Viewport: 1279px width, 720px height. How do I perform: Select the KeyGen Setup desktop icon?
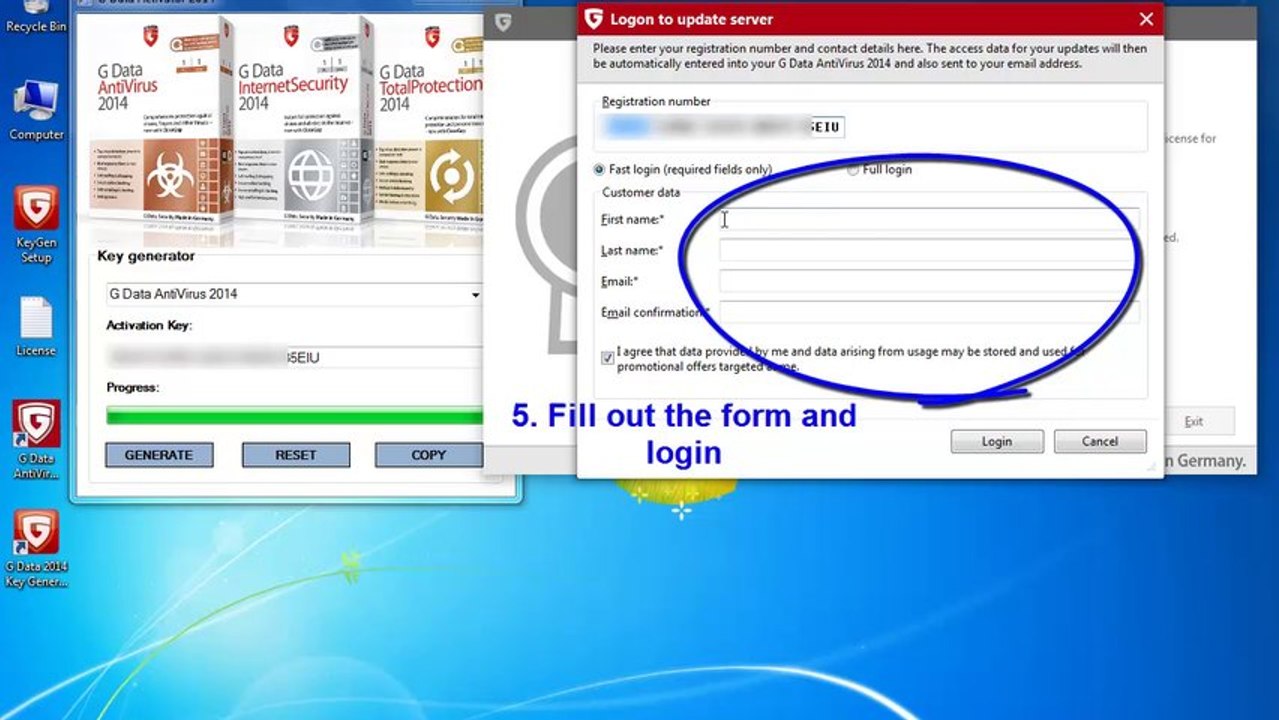tap(36, 224)
